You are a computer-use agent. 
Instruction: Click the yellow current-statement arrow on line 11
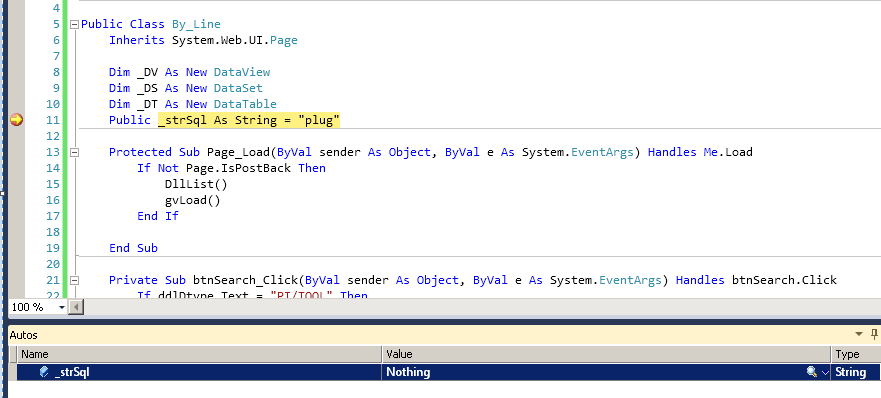point(16,120)
